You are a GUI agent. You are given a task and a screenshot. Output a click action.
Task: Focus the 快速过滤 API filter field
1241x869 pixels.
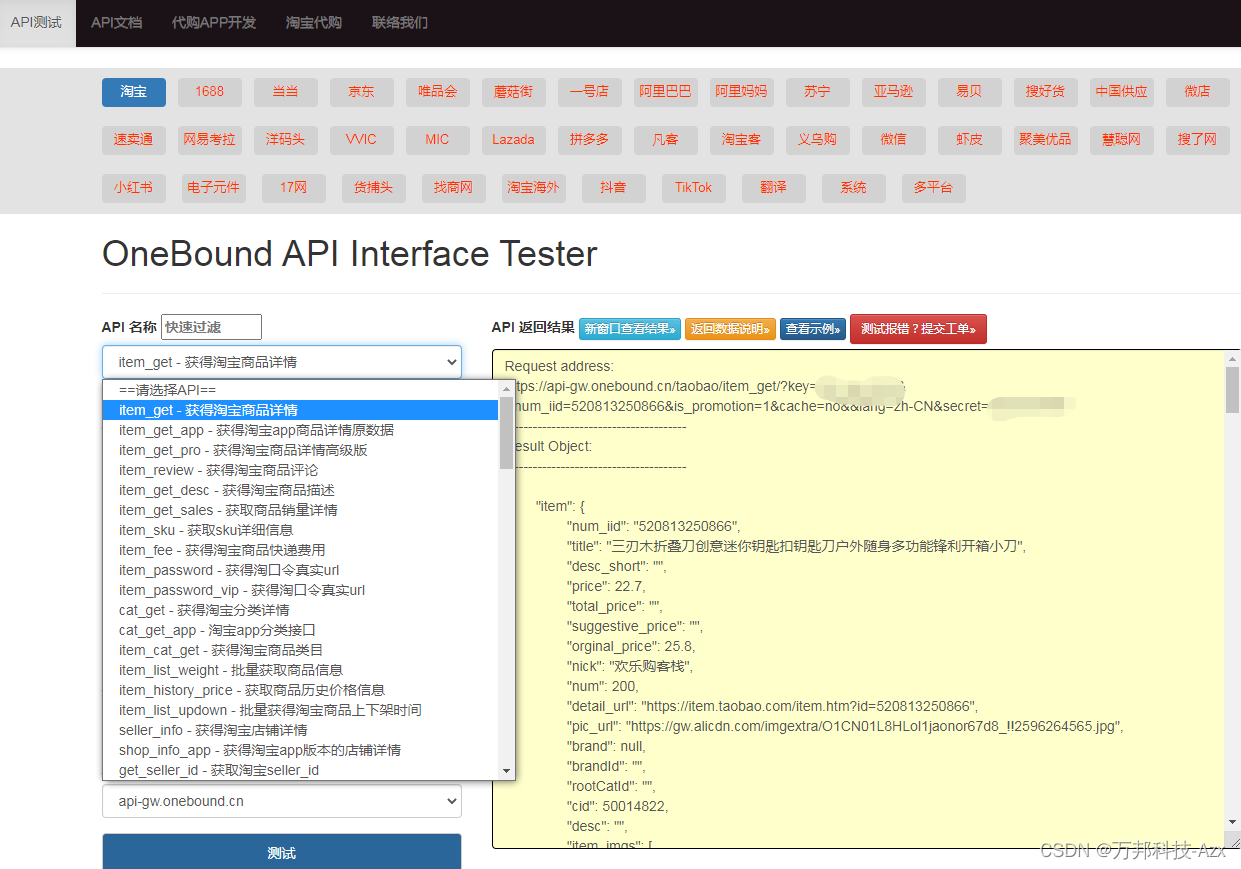coord(211,327)
